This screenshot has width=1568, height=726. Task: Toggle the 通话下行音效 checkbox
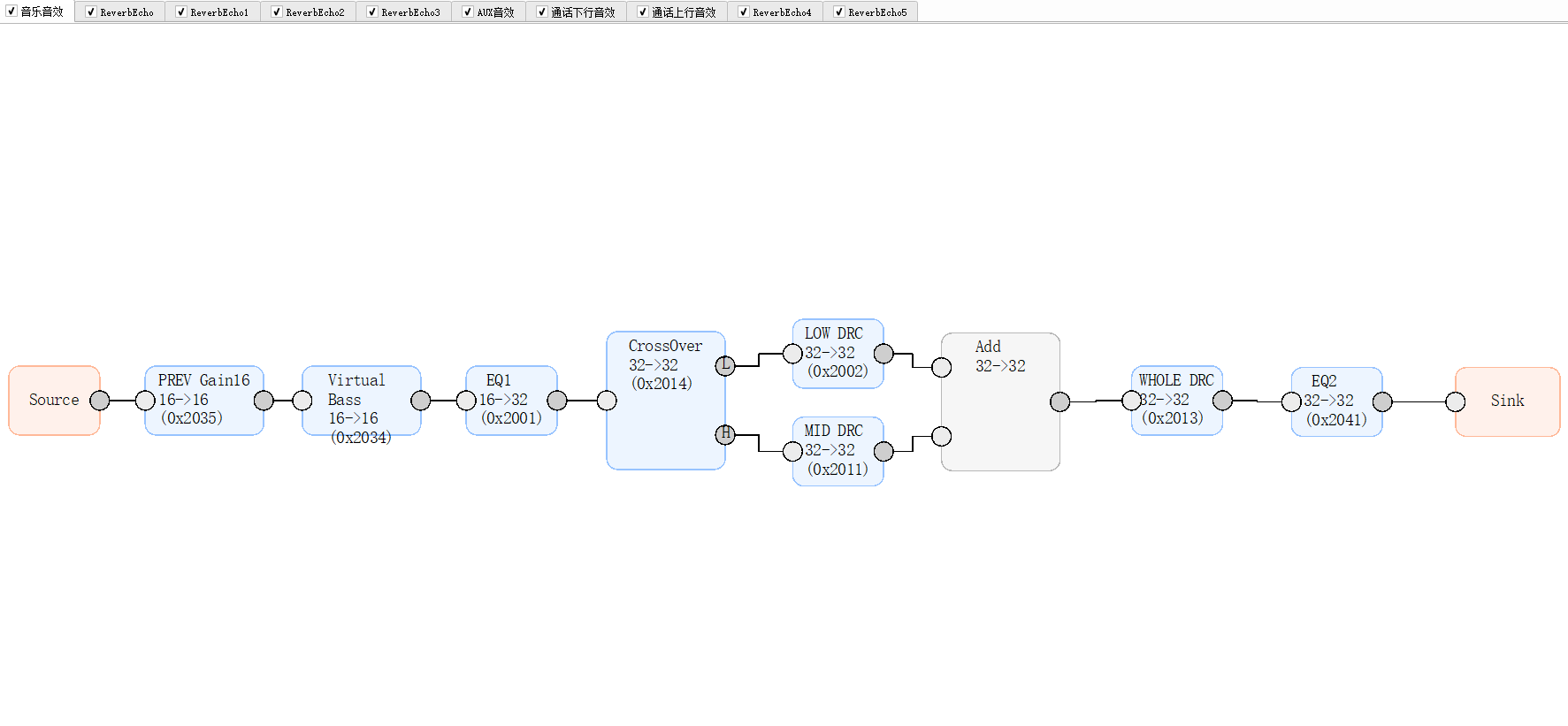point(542,12)
